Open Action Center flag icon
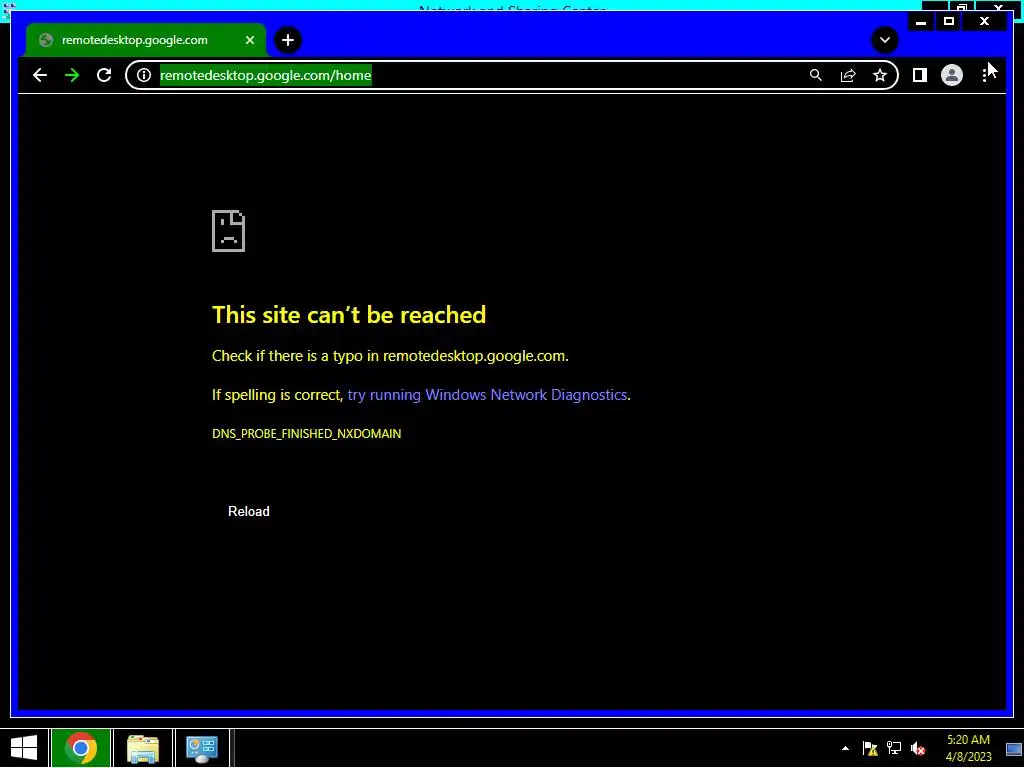1024x768 pixels. 870,748
